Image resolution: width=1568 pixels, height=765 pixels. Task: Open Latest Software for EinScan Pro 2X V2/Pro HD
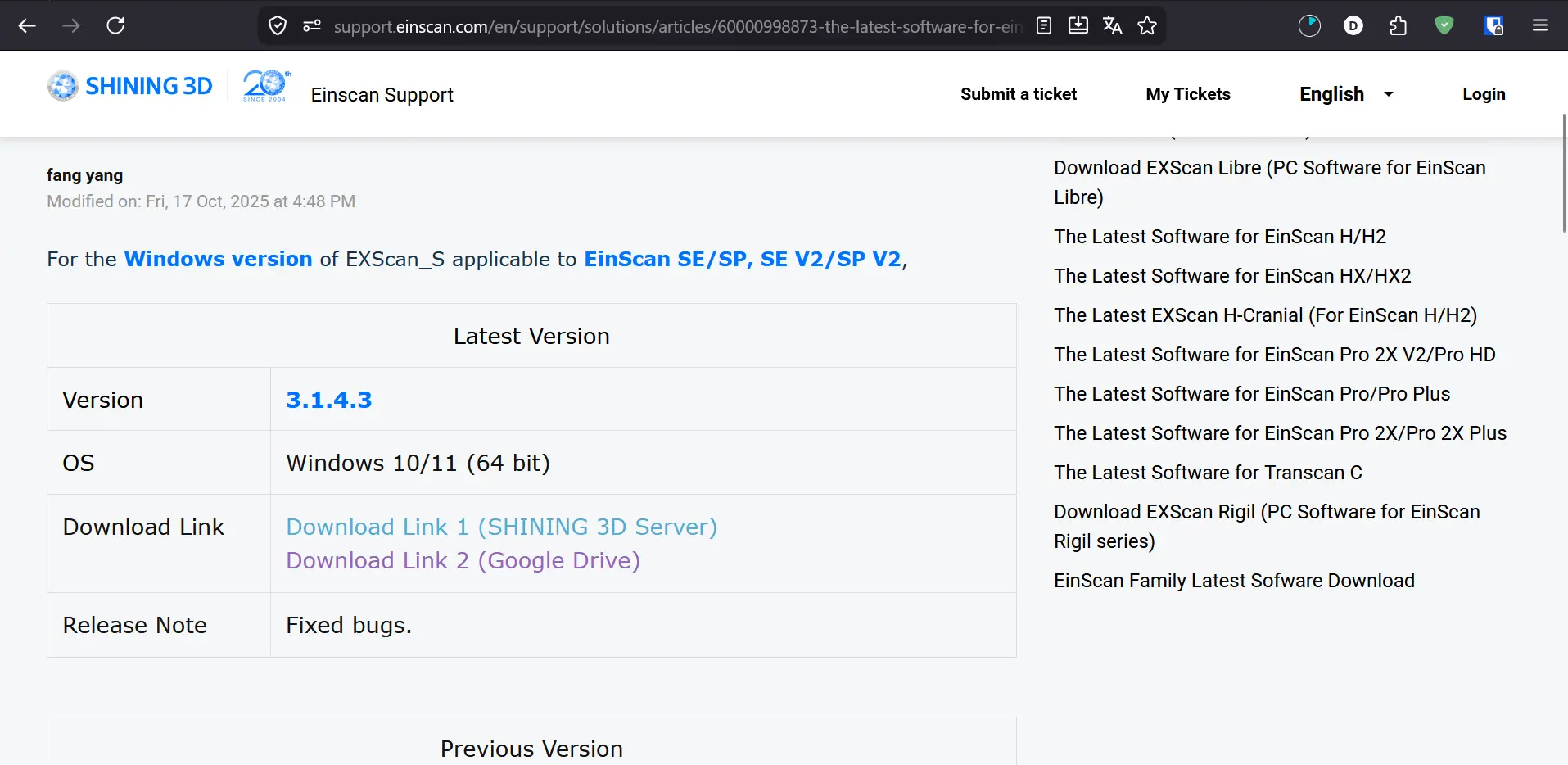(x=1274, y=355)
